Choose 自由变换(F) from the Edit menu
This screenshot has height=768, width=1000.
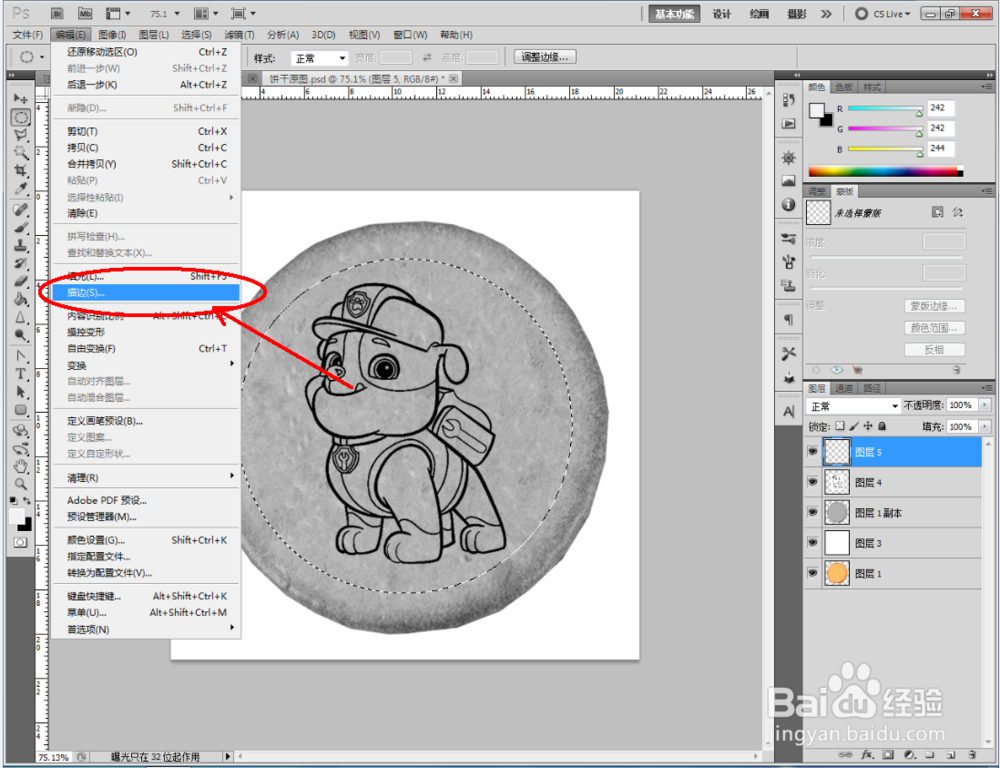tap(145, 349)
